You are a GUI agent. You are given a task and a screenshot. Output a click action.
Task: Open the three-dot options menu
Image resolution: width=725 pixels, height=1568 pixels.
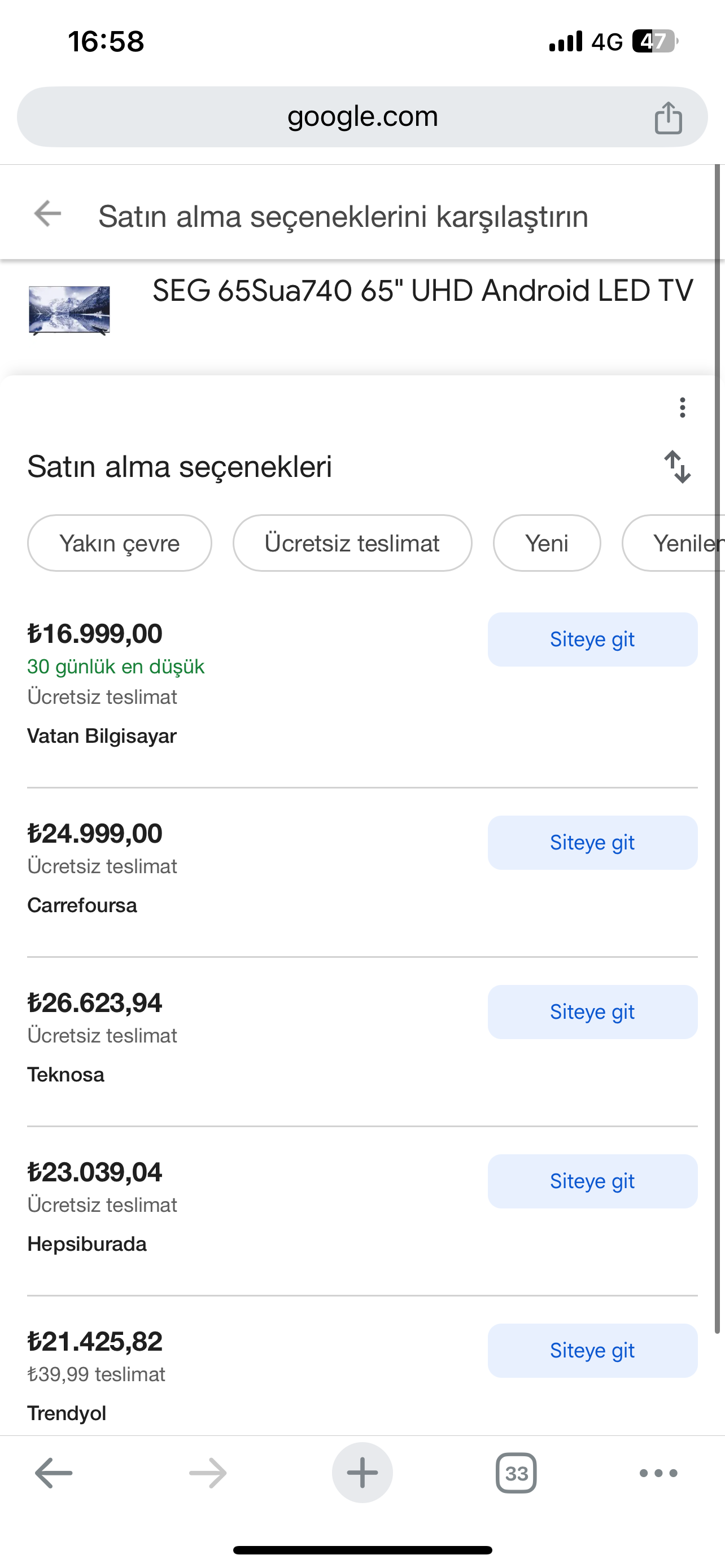[x=683, y=407]
